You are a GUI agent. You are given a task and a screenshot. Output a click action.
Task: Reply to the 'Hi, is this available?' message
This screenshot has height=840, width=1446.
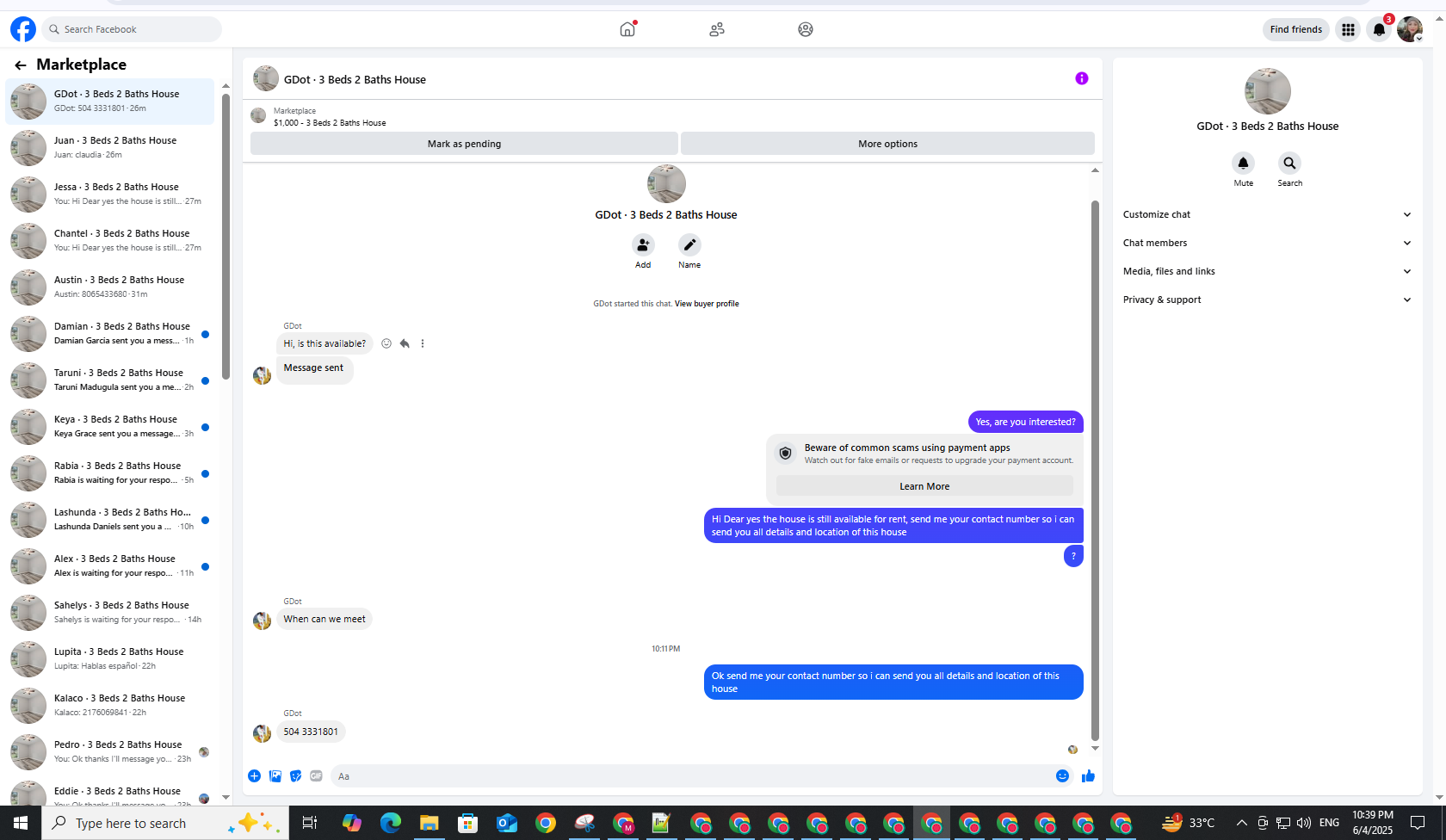[405, 343]
